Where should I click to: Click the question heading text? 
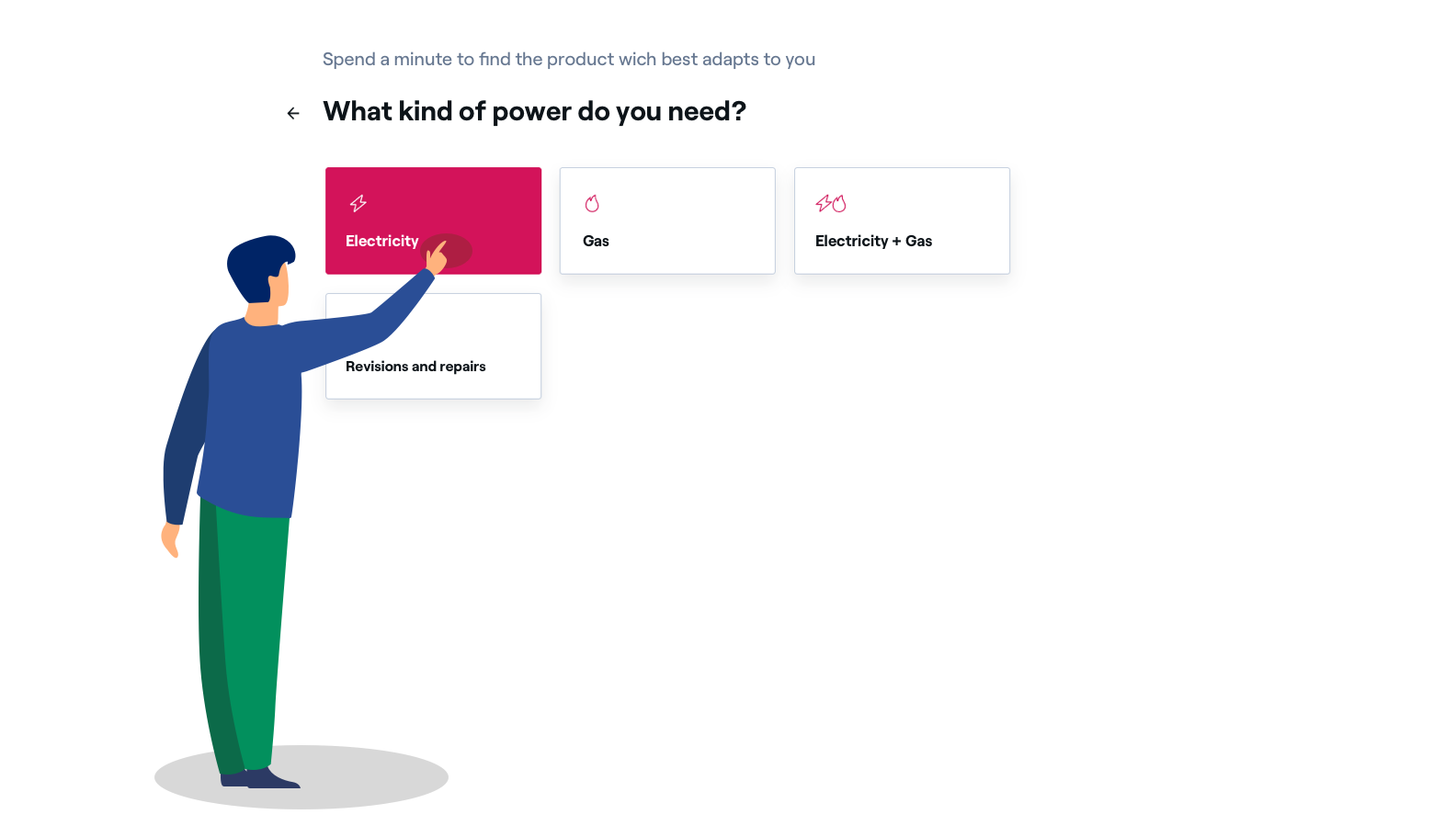coord(534,111)
